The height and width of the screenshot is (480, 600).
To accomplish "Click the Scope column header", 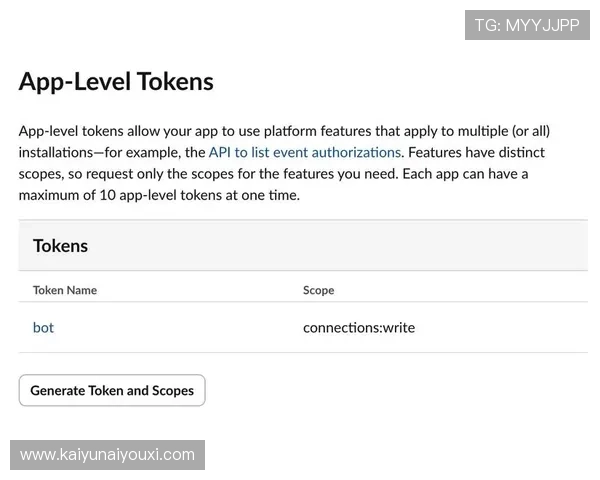I will (x=318, y=290).
